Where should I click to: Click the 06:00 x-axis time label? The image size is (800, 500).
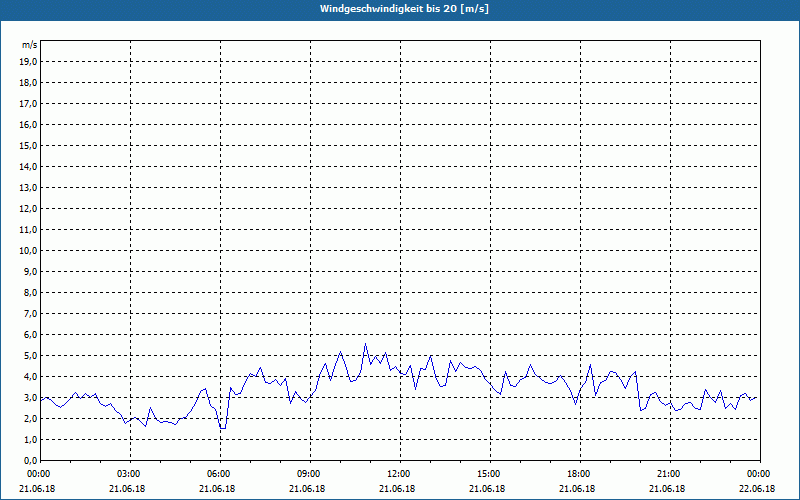[x=217, y=474]
